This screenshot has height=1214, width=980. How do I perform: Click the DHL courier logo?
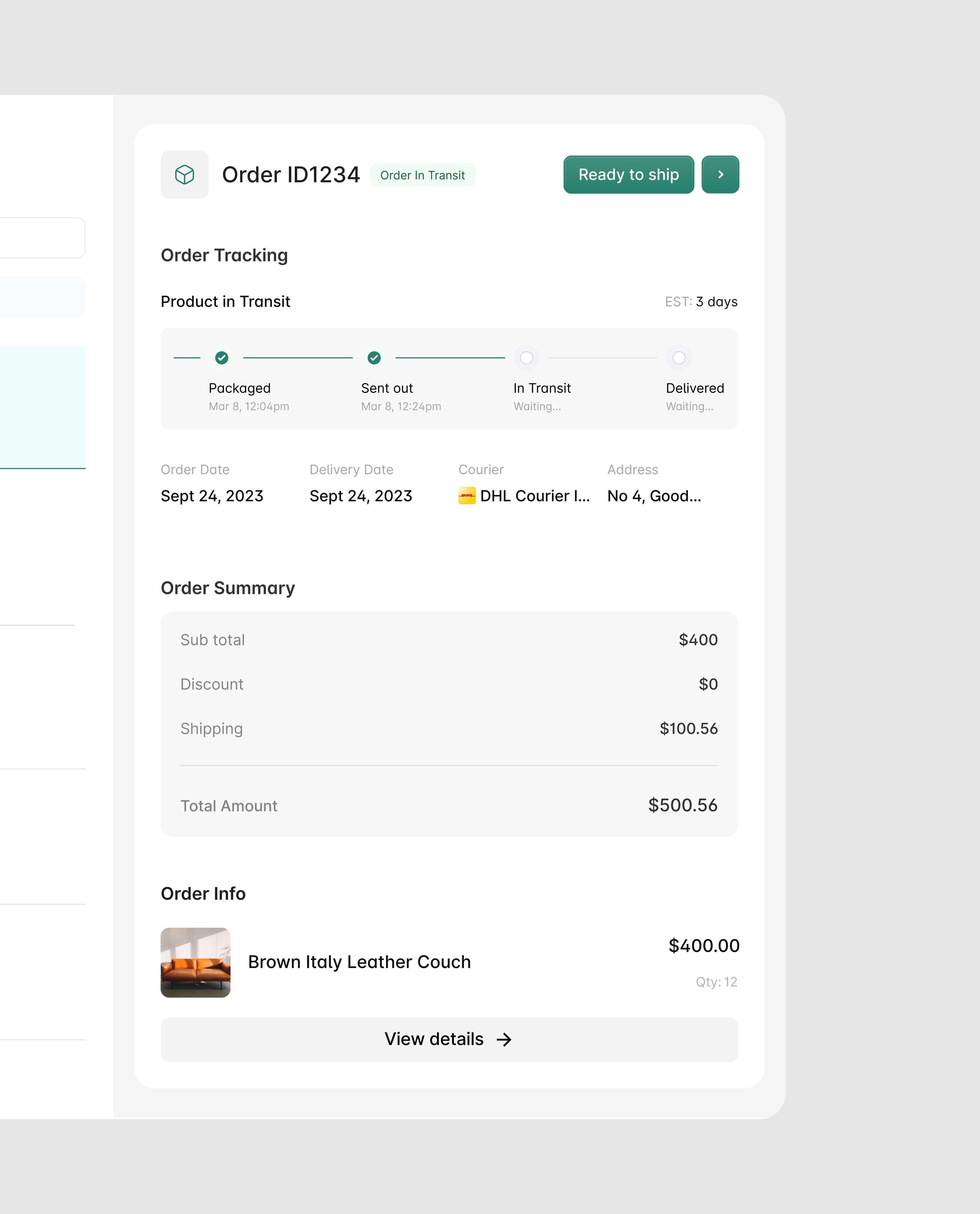[467, 495]
